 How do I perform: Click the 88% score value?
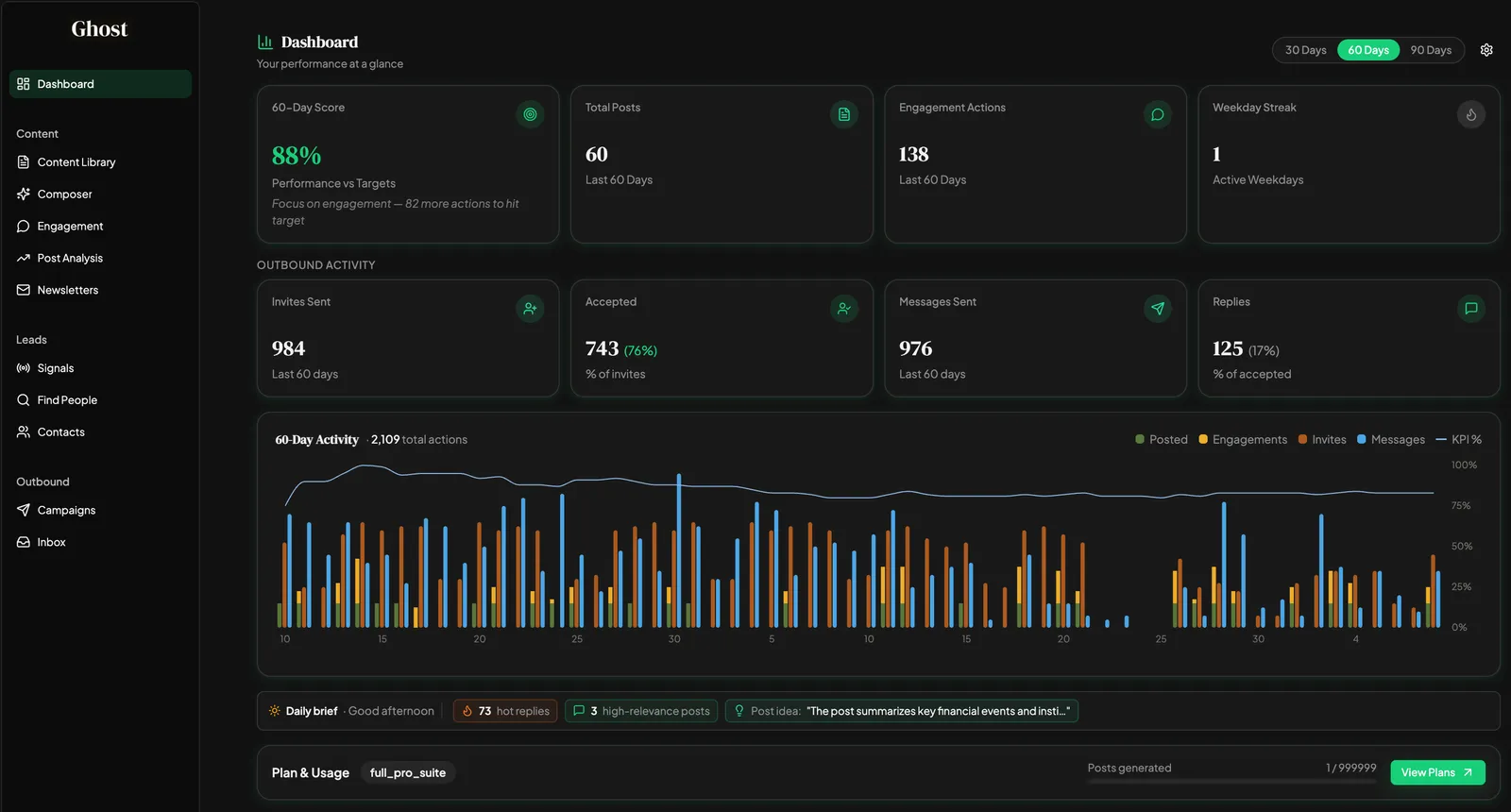[x=297, y=156]
